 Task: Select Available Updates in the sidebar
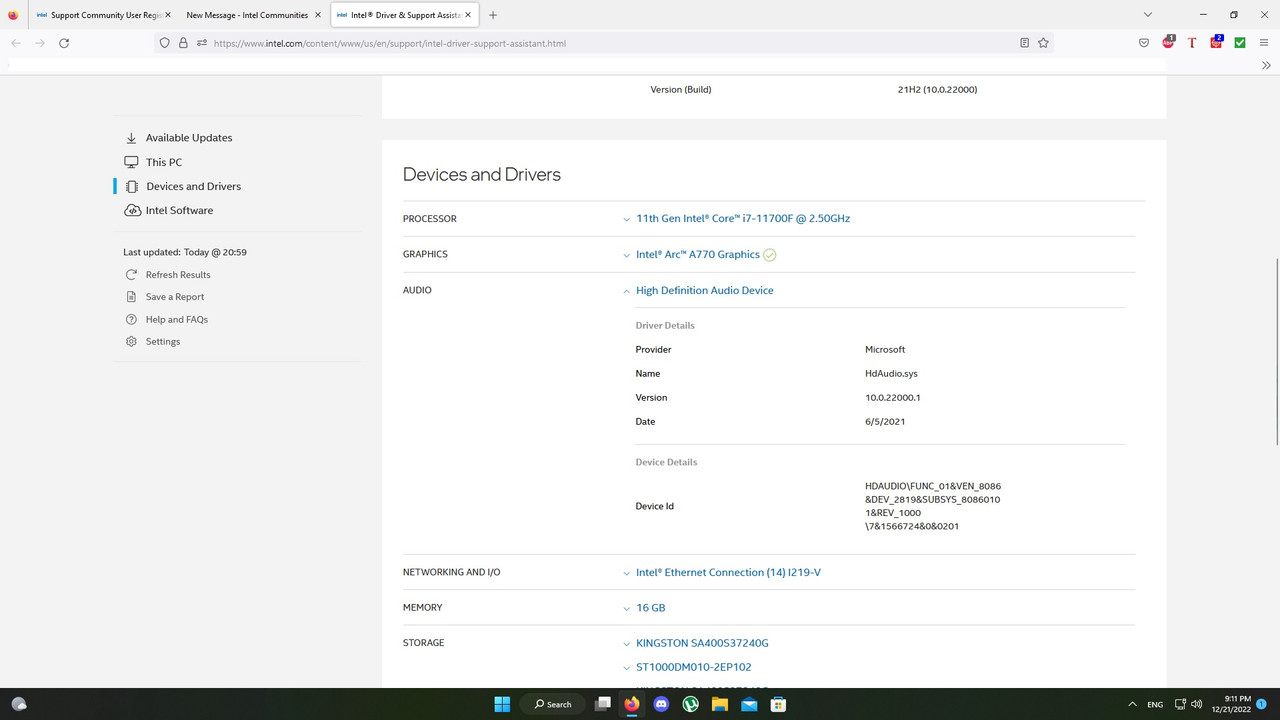coord(189,138)
